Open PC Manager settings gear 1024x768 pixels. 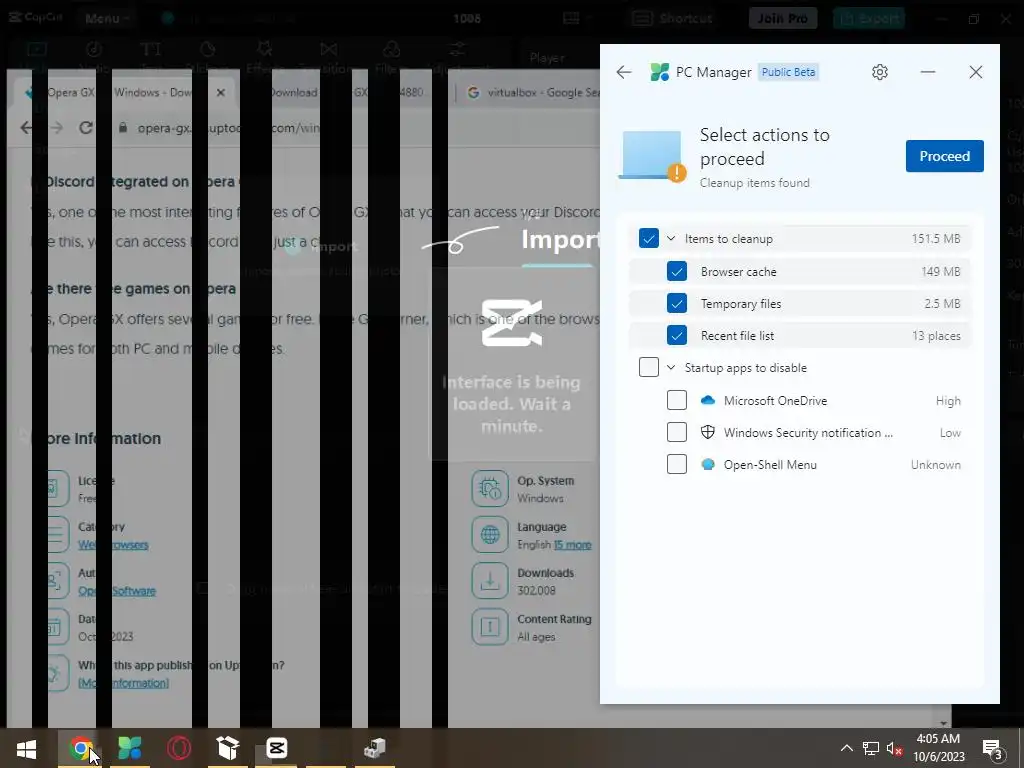880,72
